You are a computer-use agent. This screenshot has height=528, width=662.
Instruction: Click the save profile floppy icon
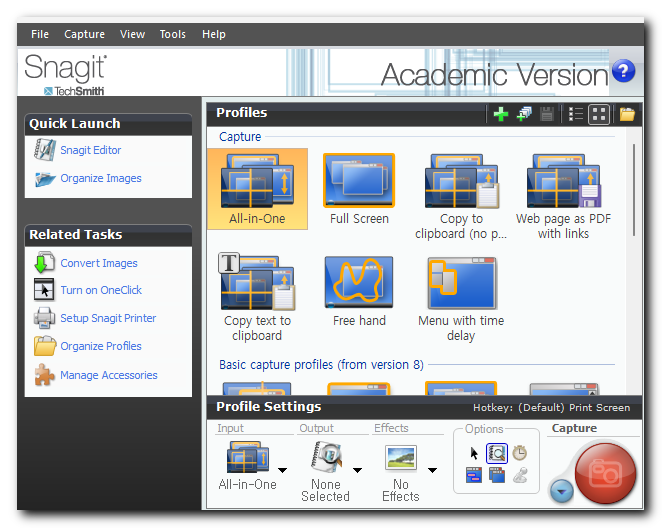(x=547, y=114)
